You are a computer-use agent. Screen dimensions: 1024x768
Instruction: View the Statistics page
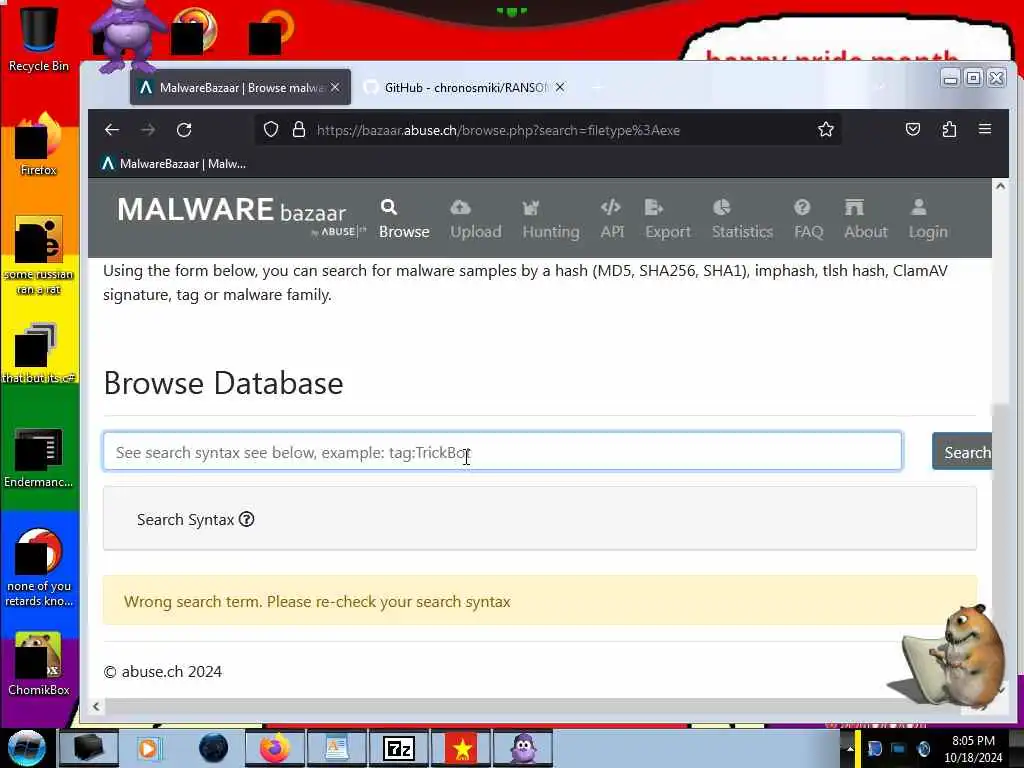pyautogui.click(x=742, y=219)
